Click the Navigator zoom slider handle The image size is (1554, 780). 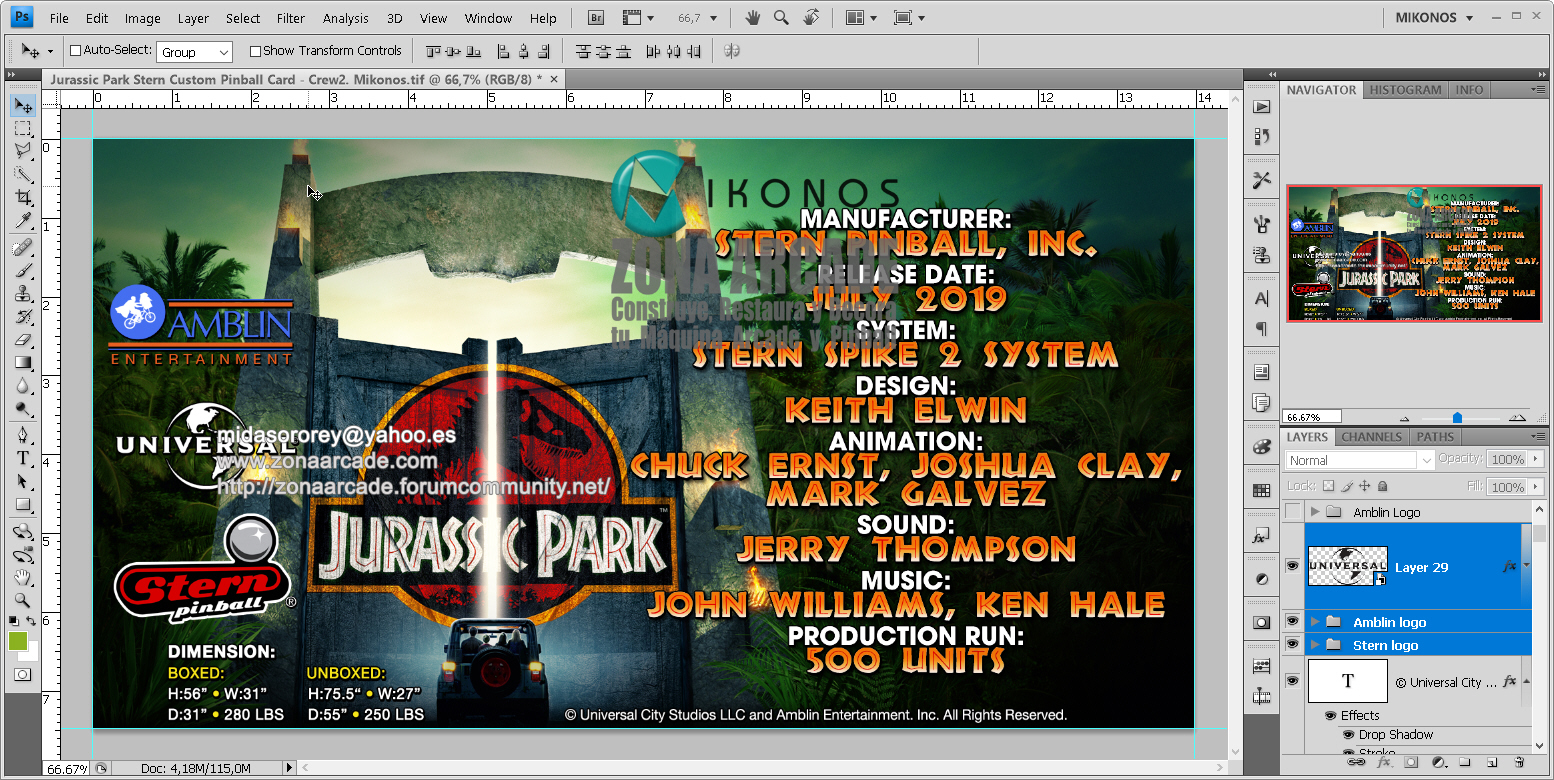point(1457,418)
